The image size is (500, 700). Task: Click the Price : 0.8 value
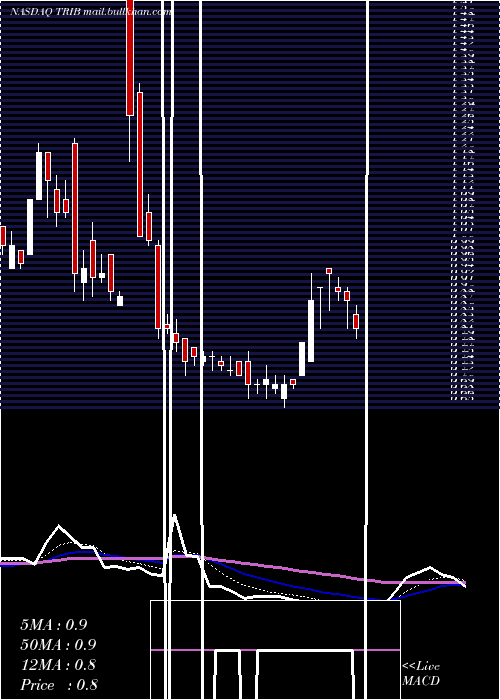click(59, 685)
